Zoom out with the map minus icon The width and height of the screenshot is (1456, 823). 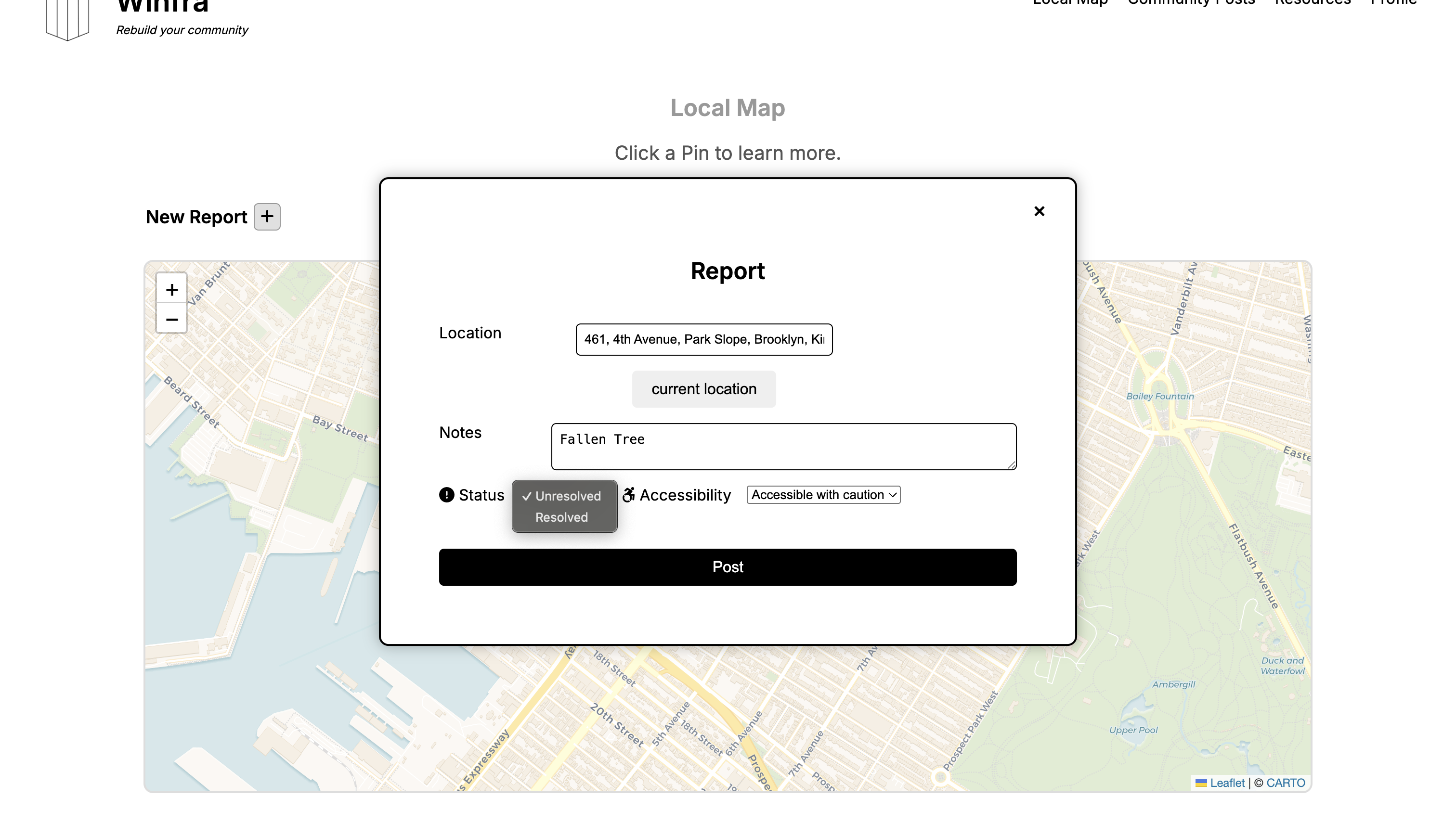coord(171,320)
